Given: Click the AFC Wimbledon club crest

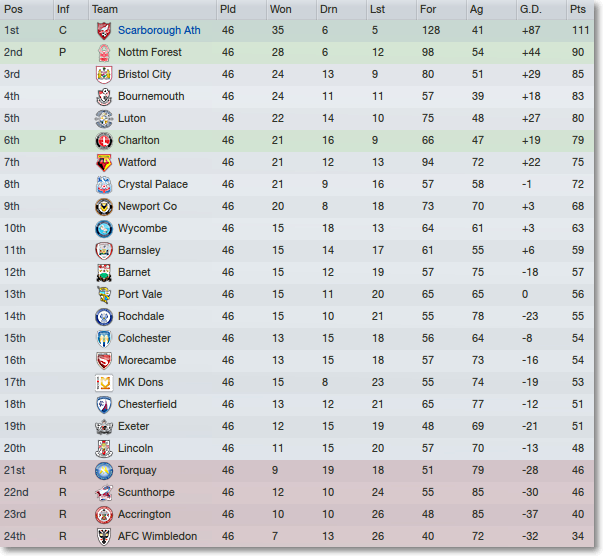Looking at the screenshot, I should 104,536.
